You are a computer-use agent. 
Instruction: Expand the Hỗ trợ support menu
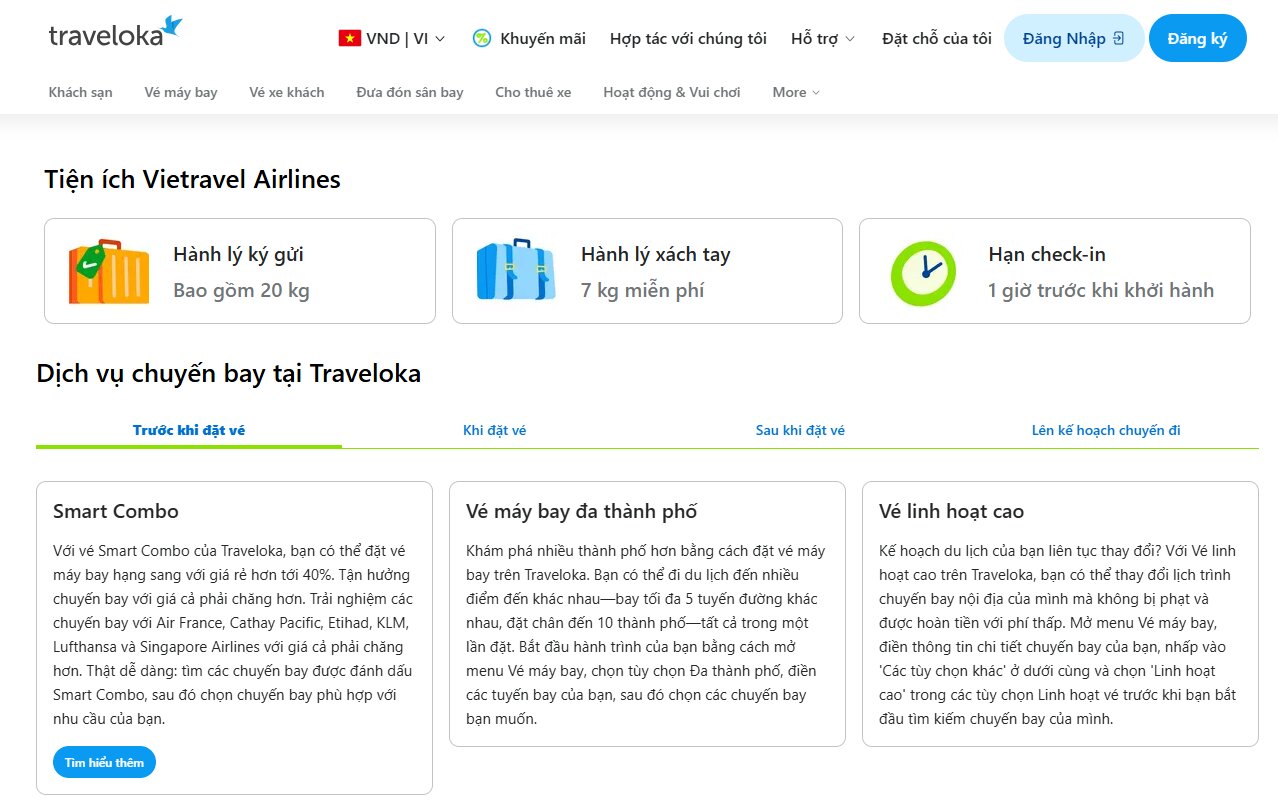click(823, 39)
